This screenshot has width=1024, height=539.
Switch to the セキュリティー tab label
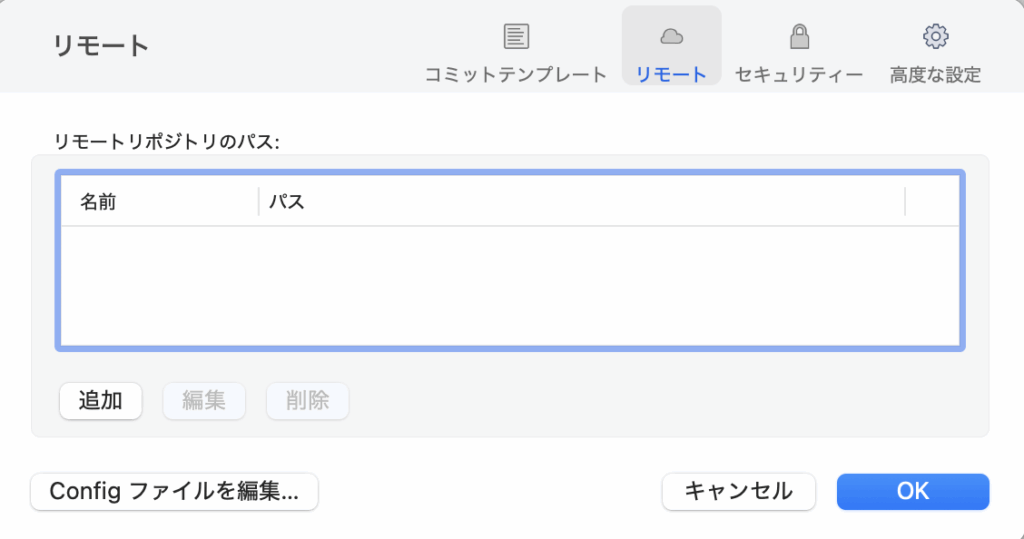[799, 74]
